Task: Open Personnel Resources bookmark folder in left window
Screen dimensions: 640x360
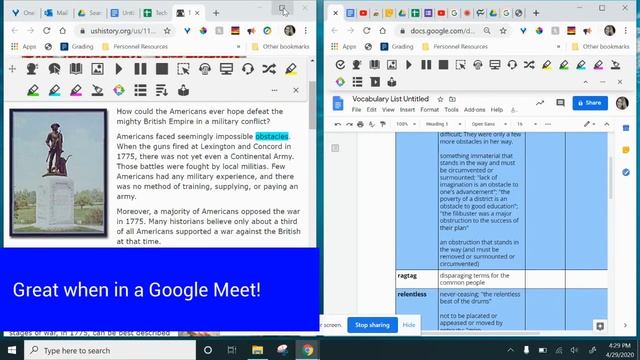Action: click(135, 47)
